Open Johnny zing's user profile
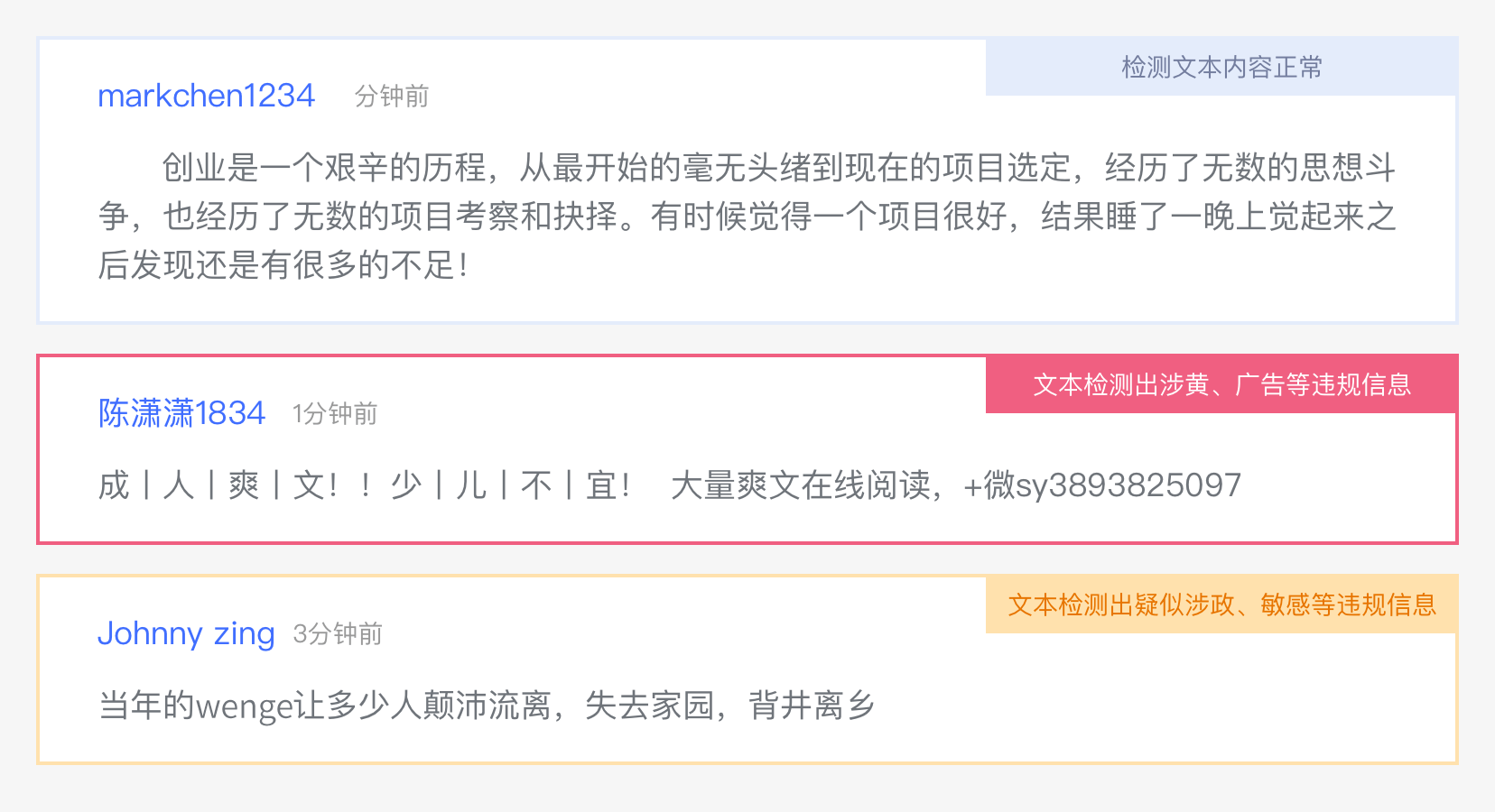Image resolution: width=1495 pixels, height=812 pixels. pos(186,633)
